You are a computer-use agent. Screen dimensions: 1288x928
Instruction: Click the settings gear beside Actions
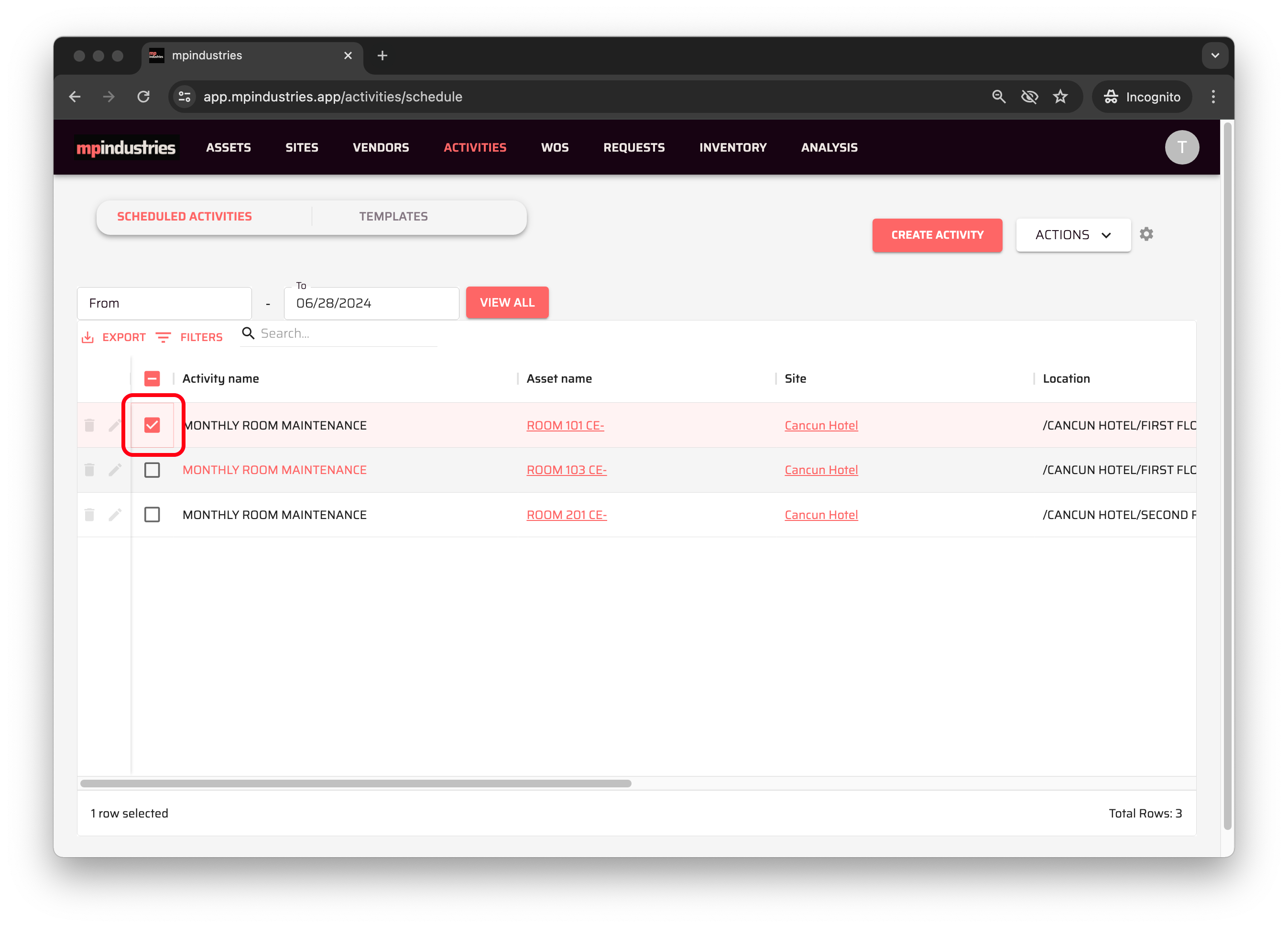1146,234
